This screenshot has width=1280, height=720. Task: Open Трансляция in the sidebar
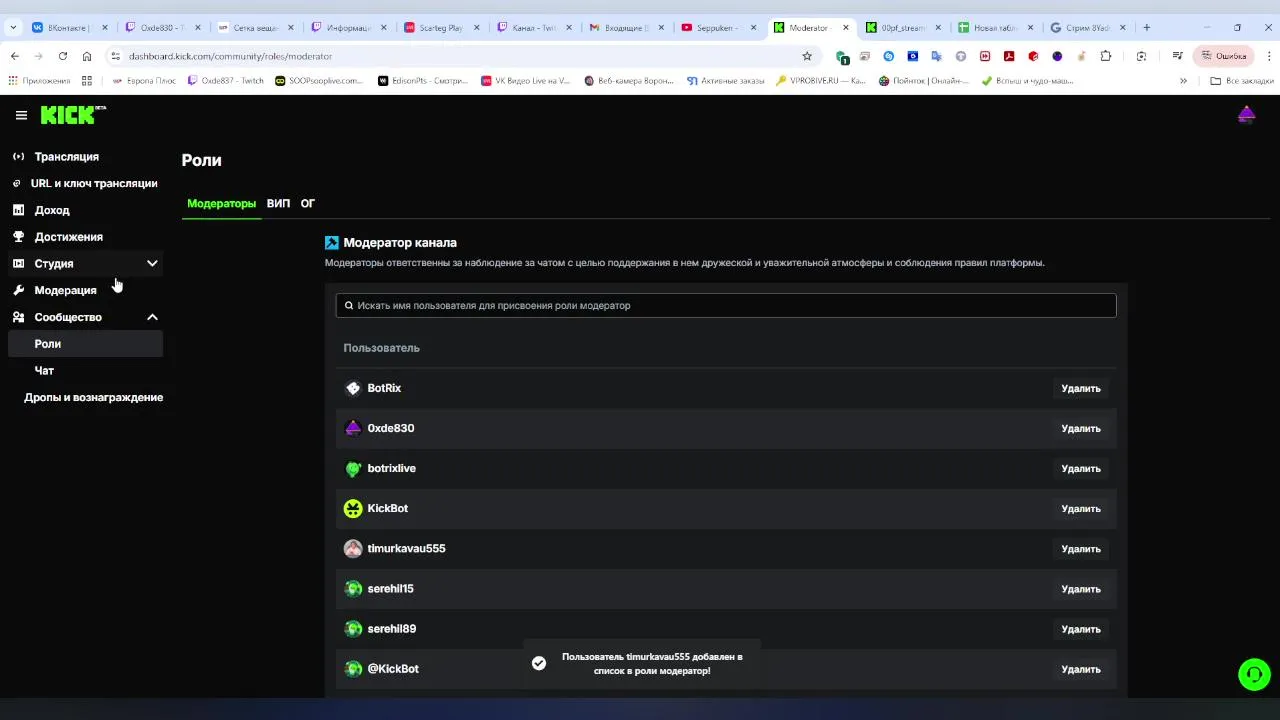pos(66,157)
